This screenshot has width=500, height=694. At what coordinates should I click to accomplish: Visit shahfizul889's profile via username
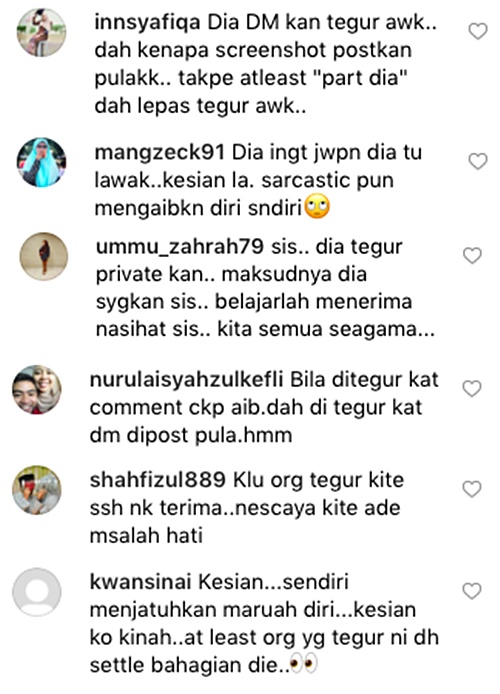click(158, 480)
